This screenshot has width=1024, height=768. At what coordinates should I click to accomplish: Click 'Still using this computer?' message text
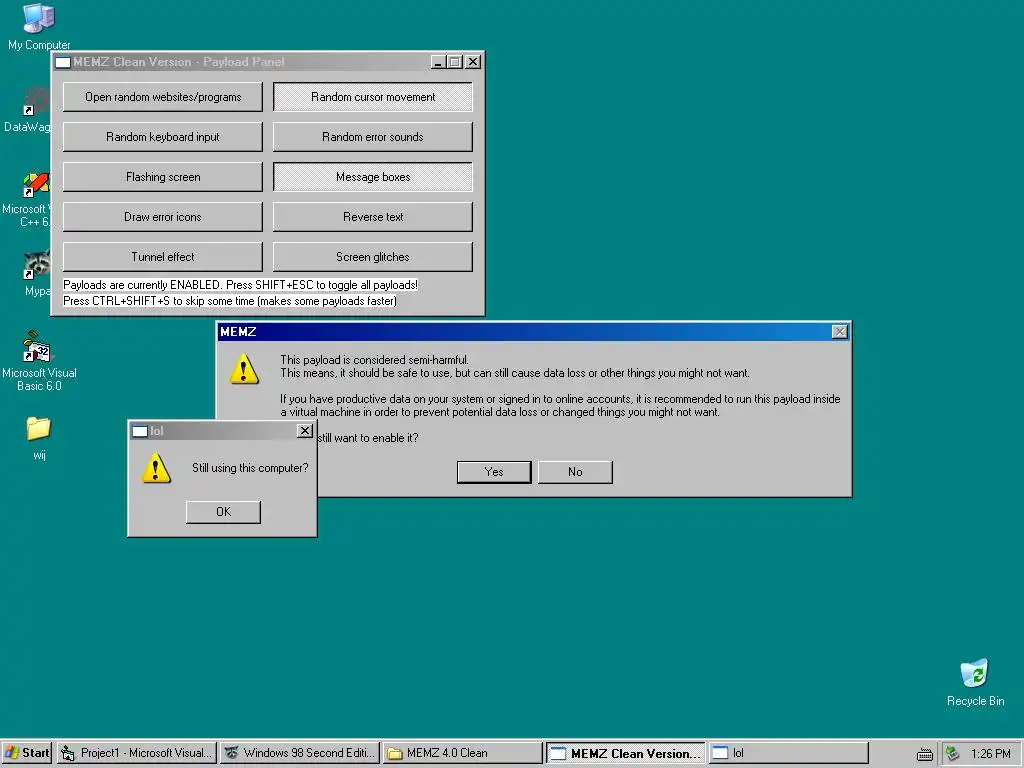pyautogui.click(x=250, y=468)
